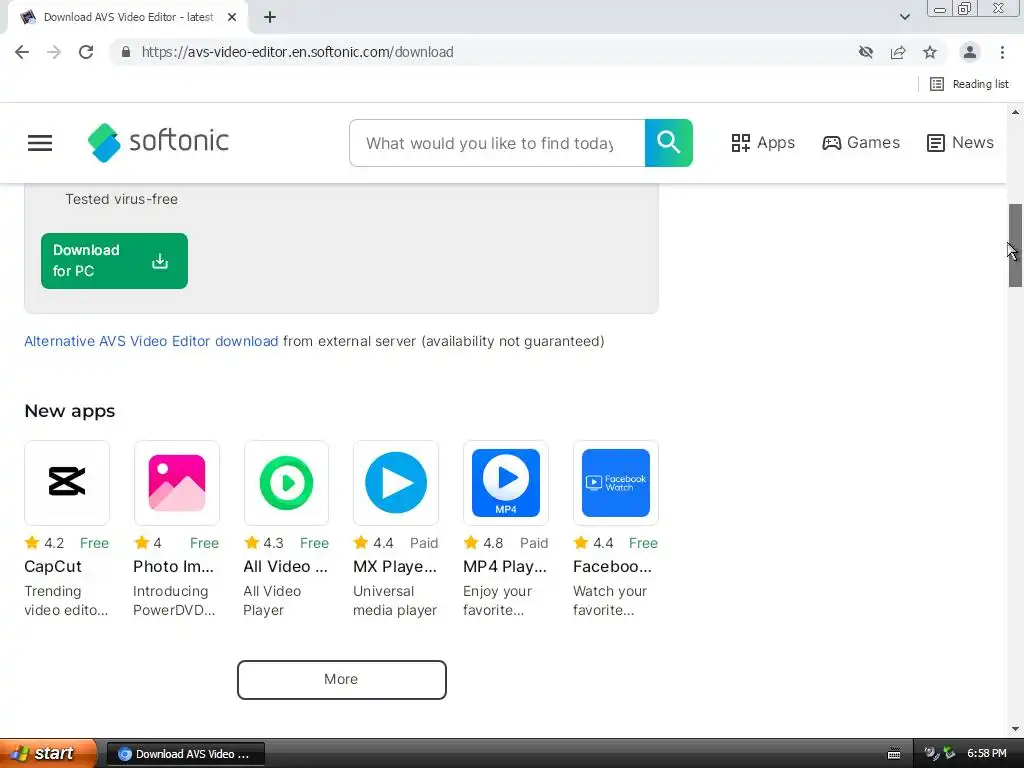Click the address bar URL

(x=297, y=52)
